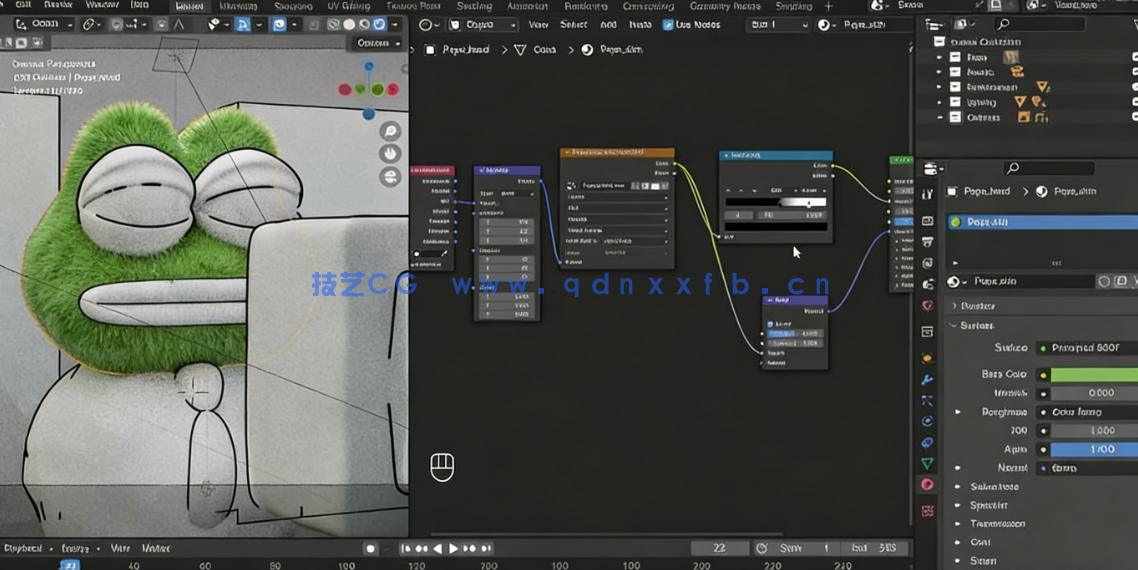Image resolution: width=1138 pixels, height=570 pixels.
Task: Open the Window menu
Action: coord(102,5)
